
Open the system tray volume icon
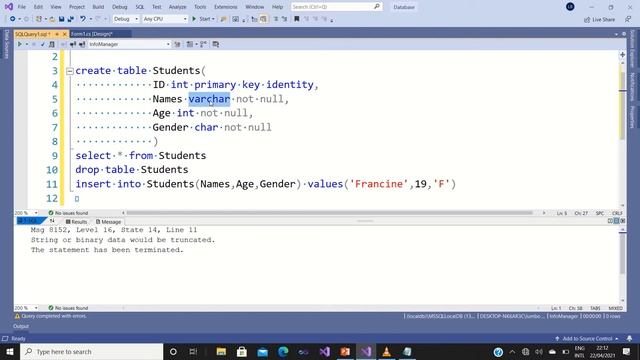(539, 351)
